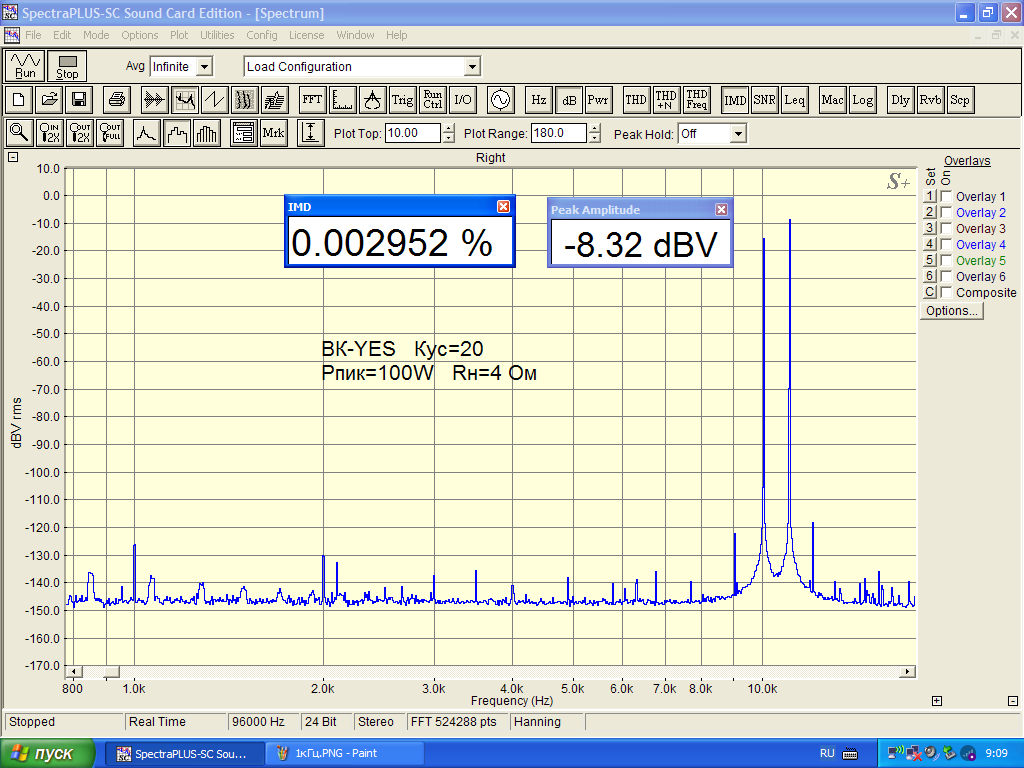Open the Mode menu

96,35
